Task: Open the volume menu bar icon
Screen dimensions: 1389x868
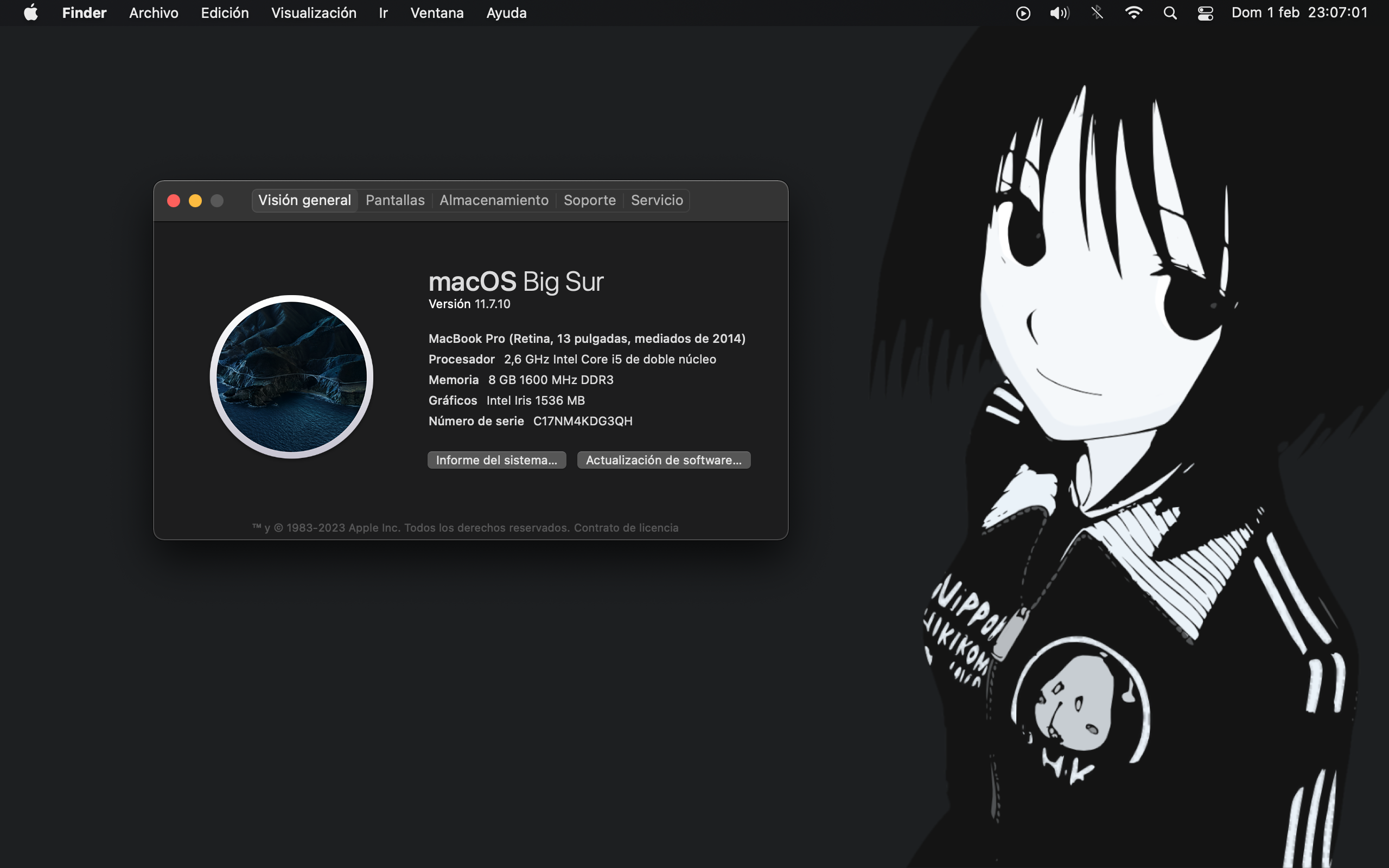Action: tap(1059, 13)
